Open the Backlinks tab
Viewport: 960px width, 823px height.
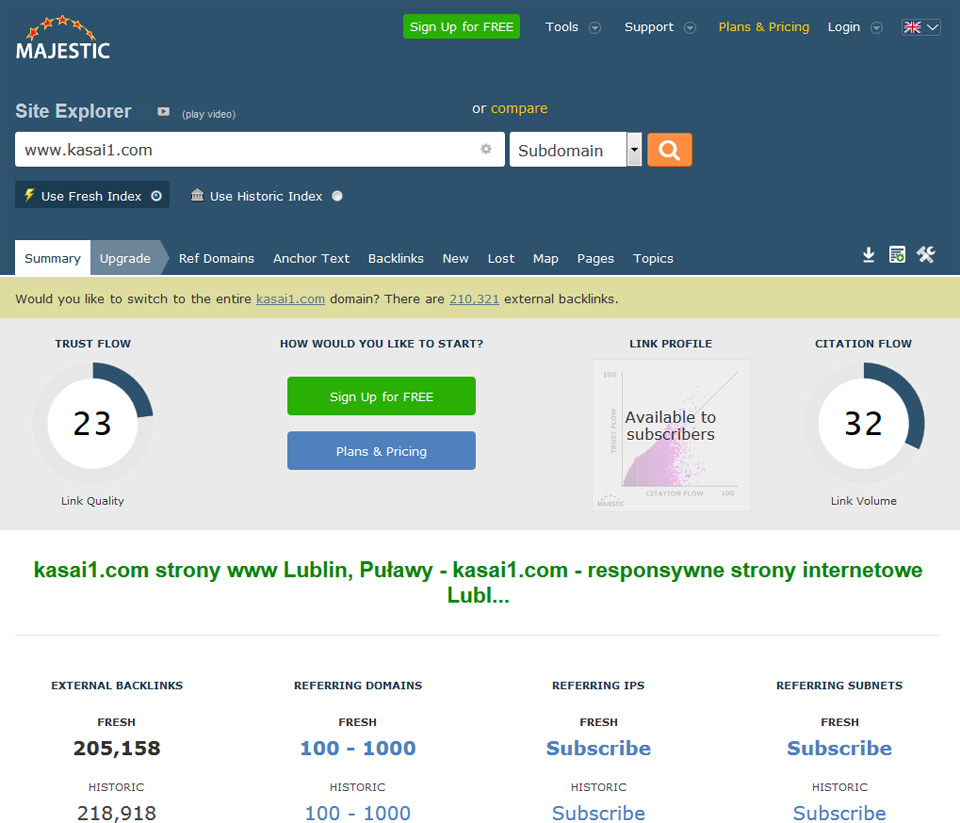[x=396, y=258]
